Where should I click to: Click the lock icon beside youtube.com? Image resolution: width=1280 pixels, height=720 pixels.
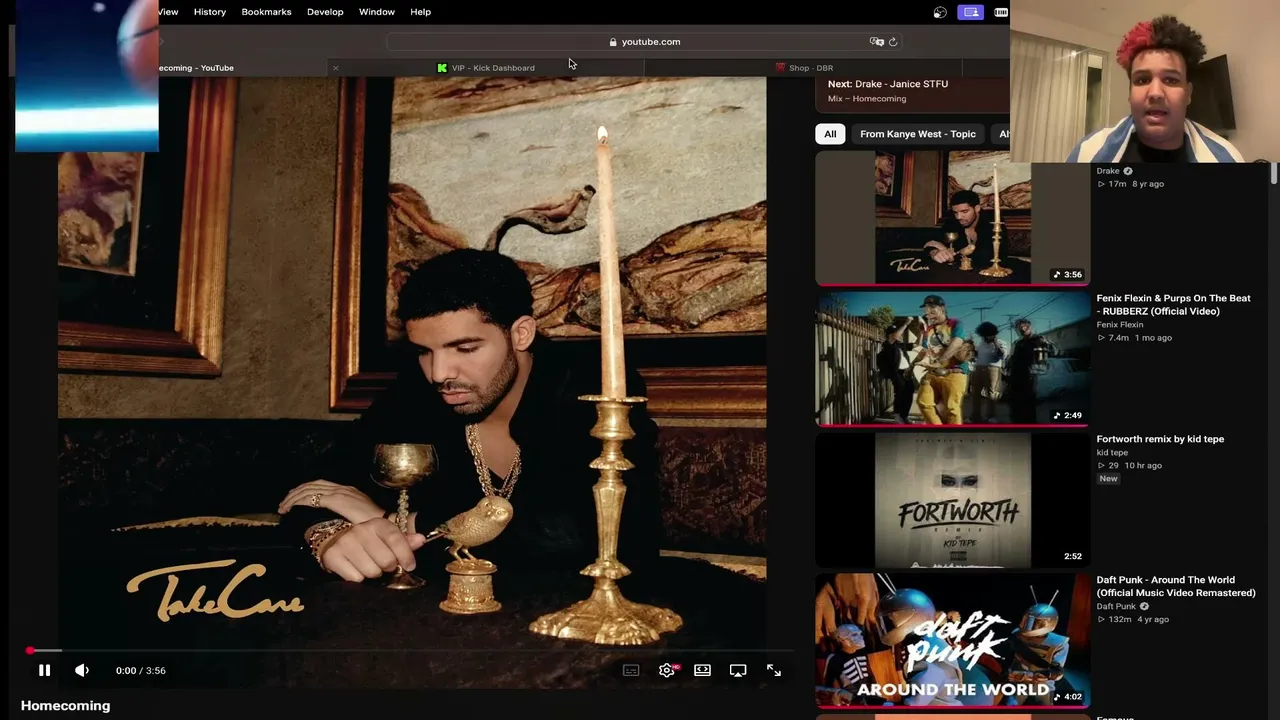(613, 42)
